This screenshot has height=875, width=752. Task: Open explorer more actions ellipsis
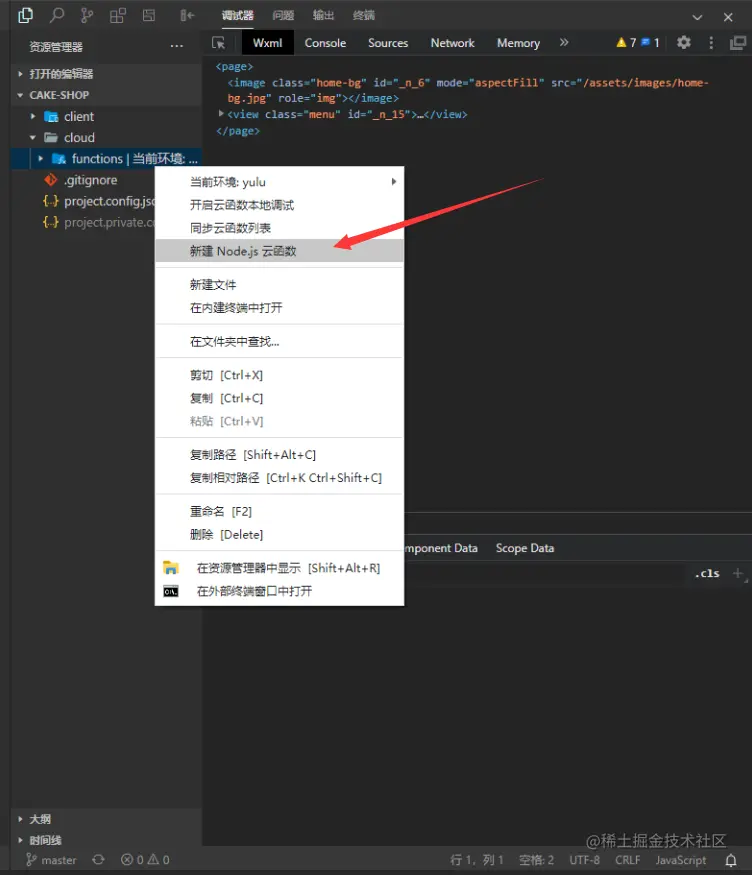176,46
